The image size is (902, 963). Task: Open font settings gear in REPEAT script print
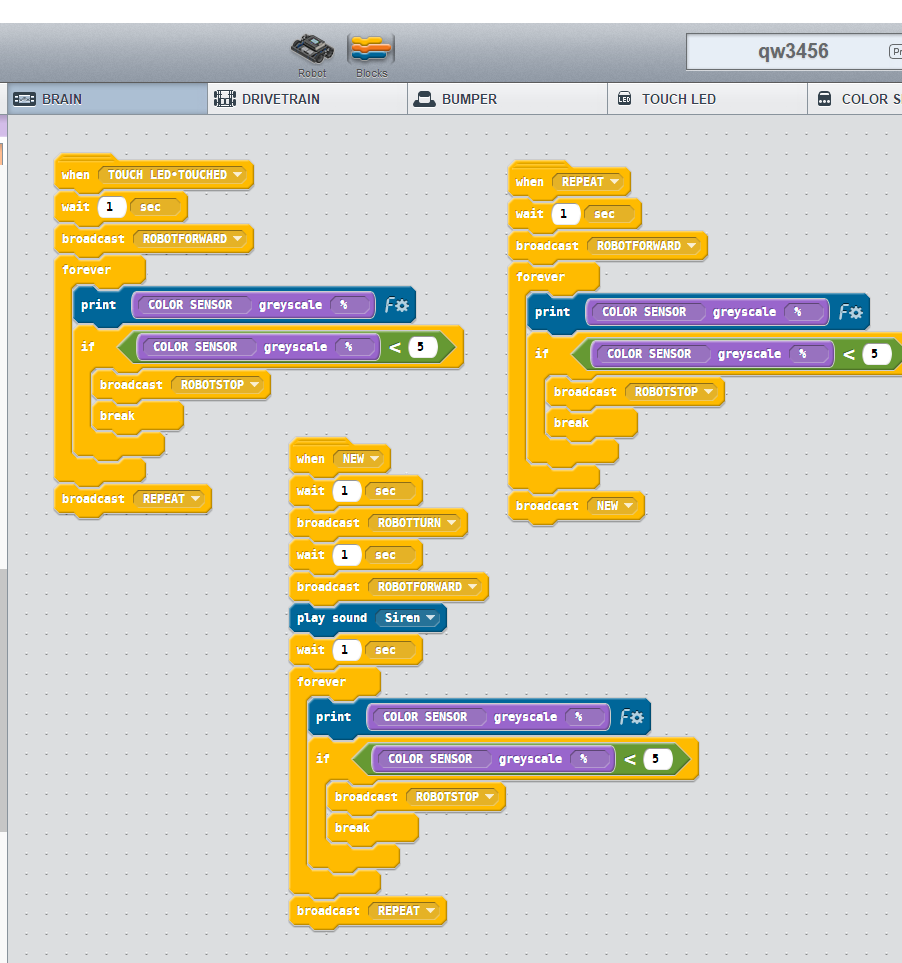point(851,312)
